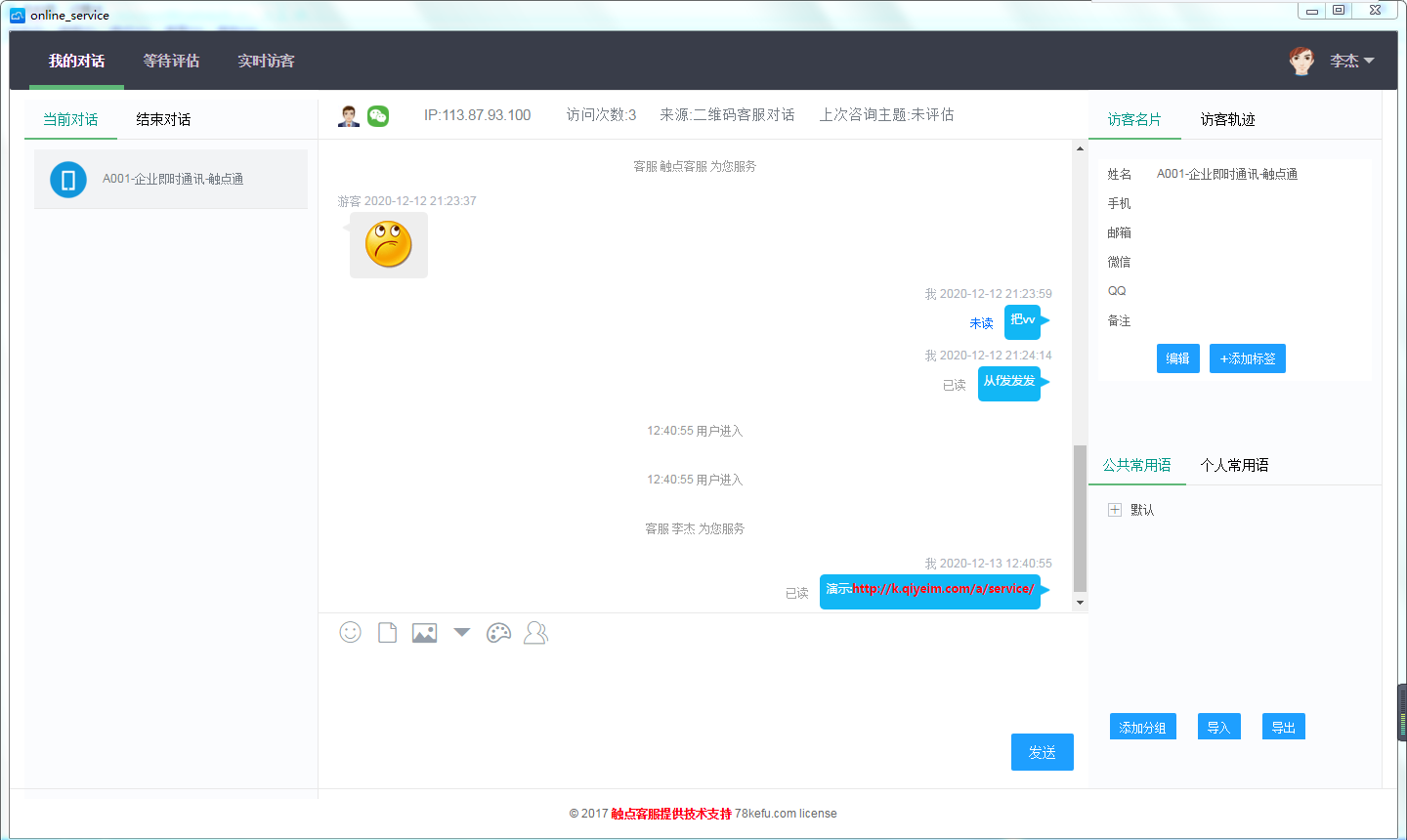Open the color palette theme icon
Viewport: 1407px width, 840px height.
pos(498,633)
